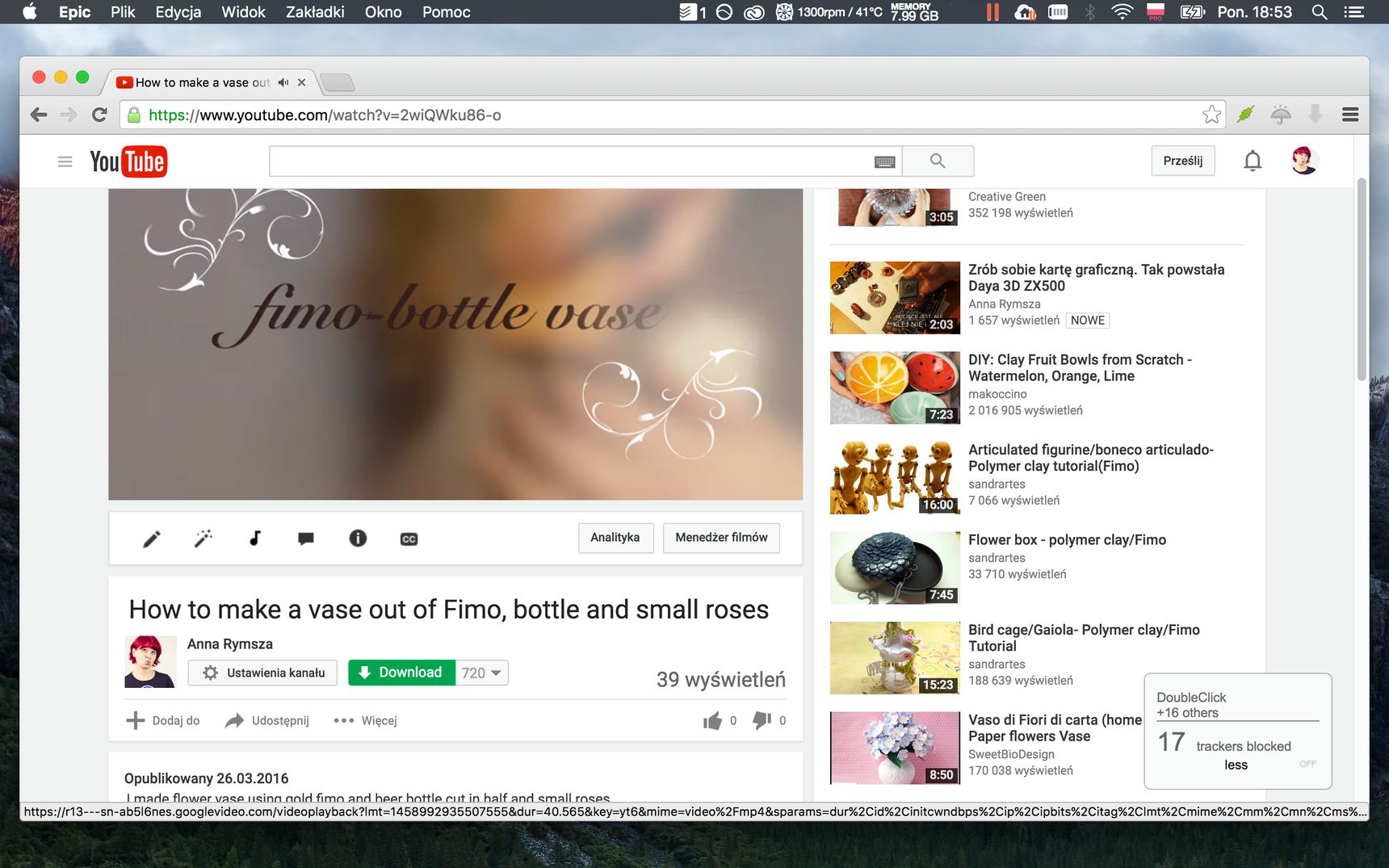Close the YouTube browser tab

[x=301, y=82]
